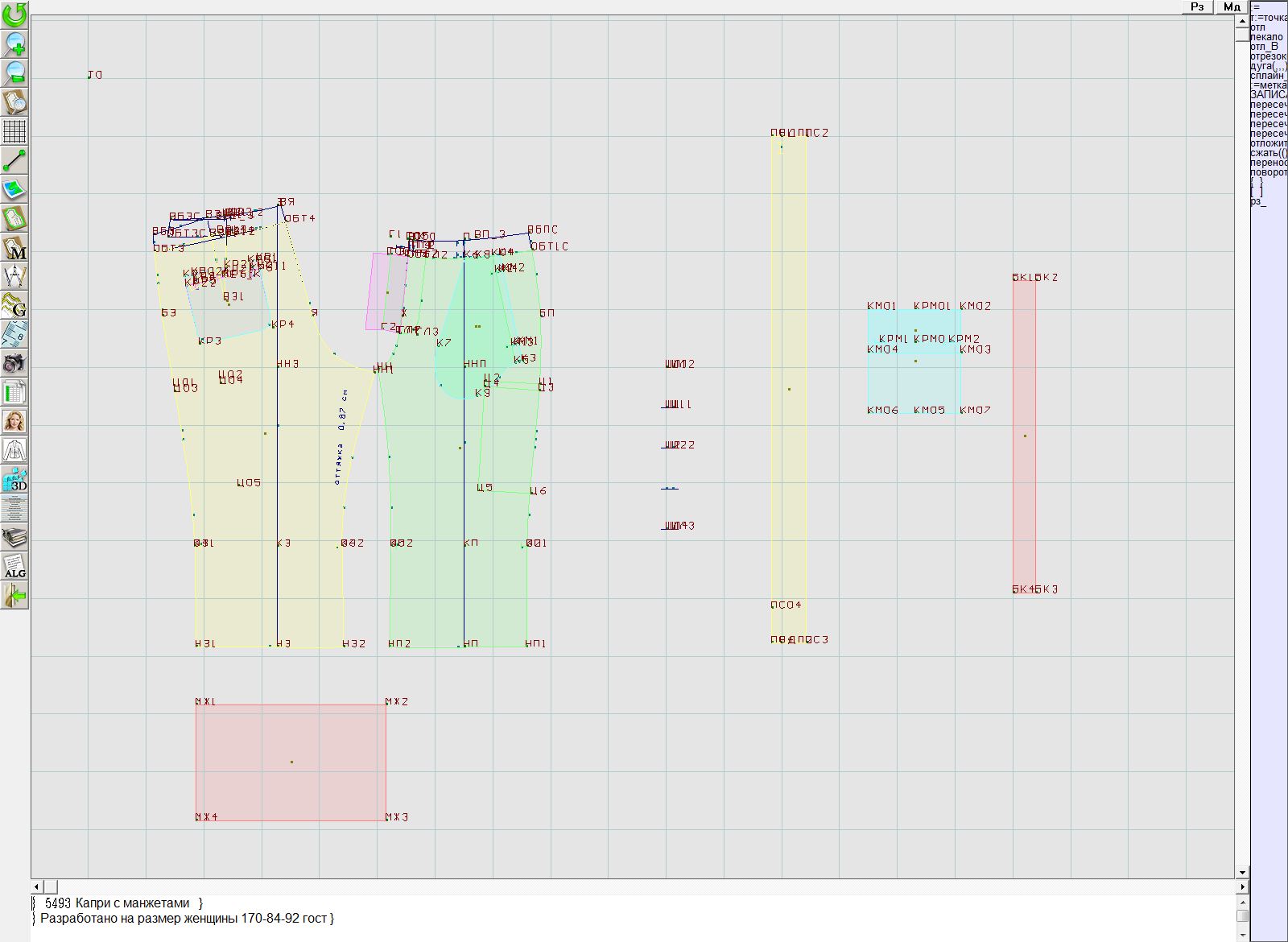Open the woman's portrait icon
This screenshot has height=942, width=1288.
tap(14, 421)
